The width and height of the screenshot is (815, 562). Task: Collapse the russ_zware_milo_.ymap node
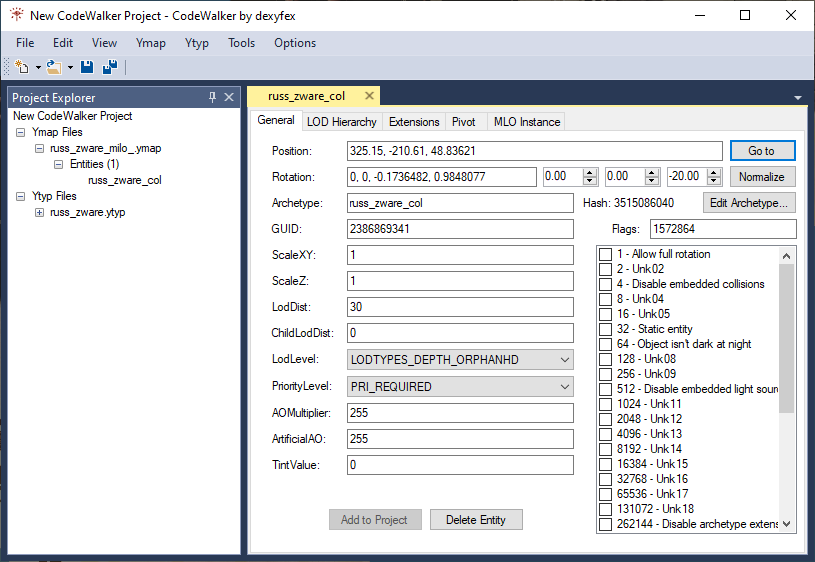click(39, 148)
